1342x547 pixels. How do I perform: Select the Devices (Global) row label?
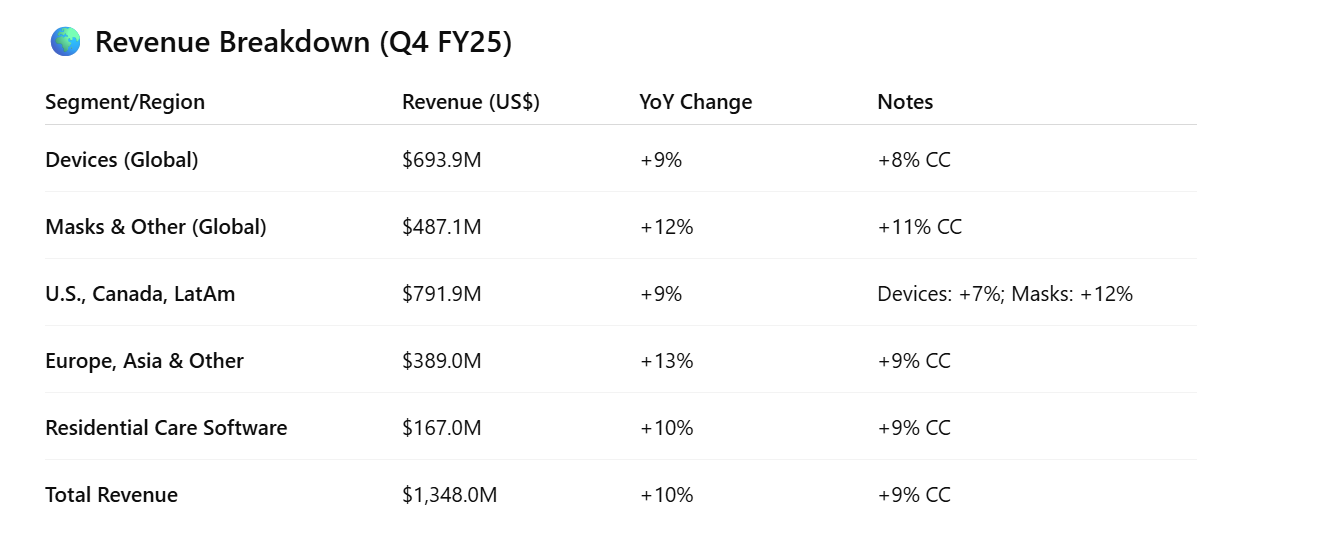tap(122, 160)
